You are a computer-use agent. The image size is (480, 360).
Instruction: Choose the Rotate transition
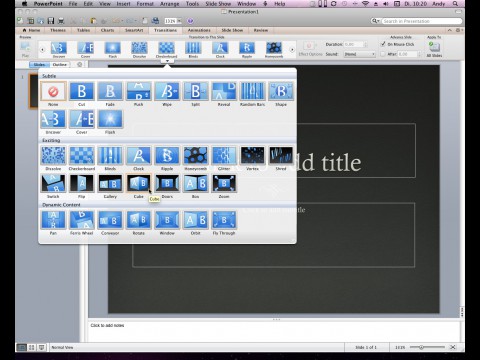(139, 220)
